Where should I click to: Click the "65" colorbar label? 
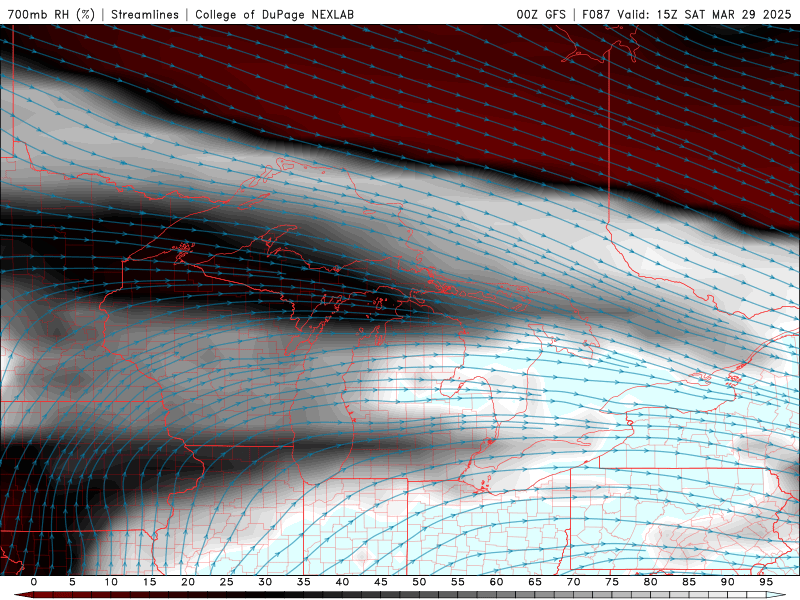[x=535, y=582]
